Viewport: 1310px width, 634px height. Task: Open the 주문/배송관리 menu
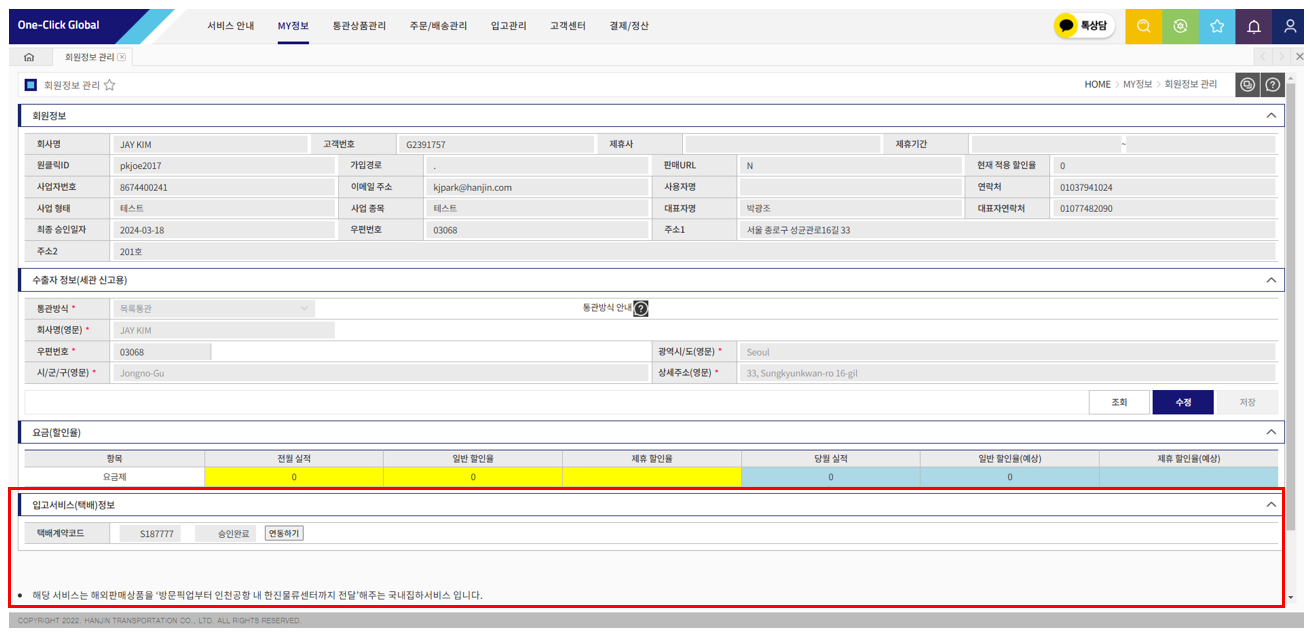coord(438,26)
